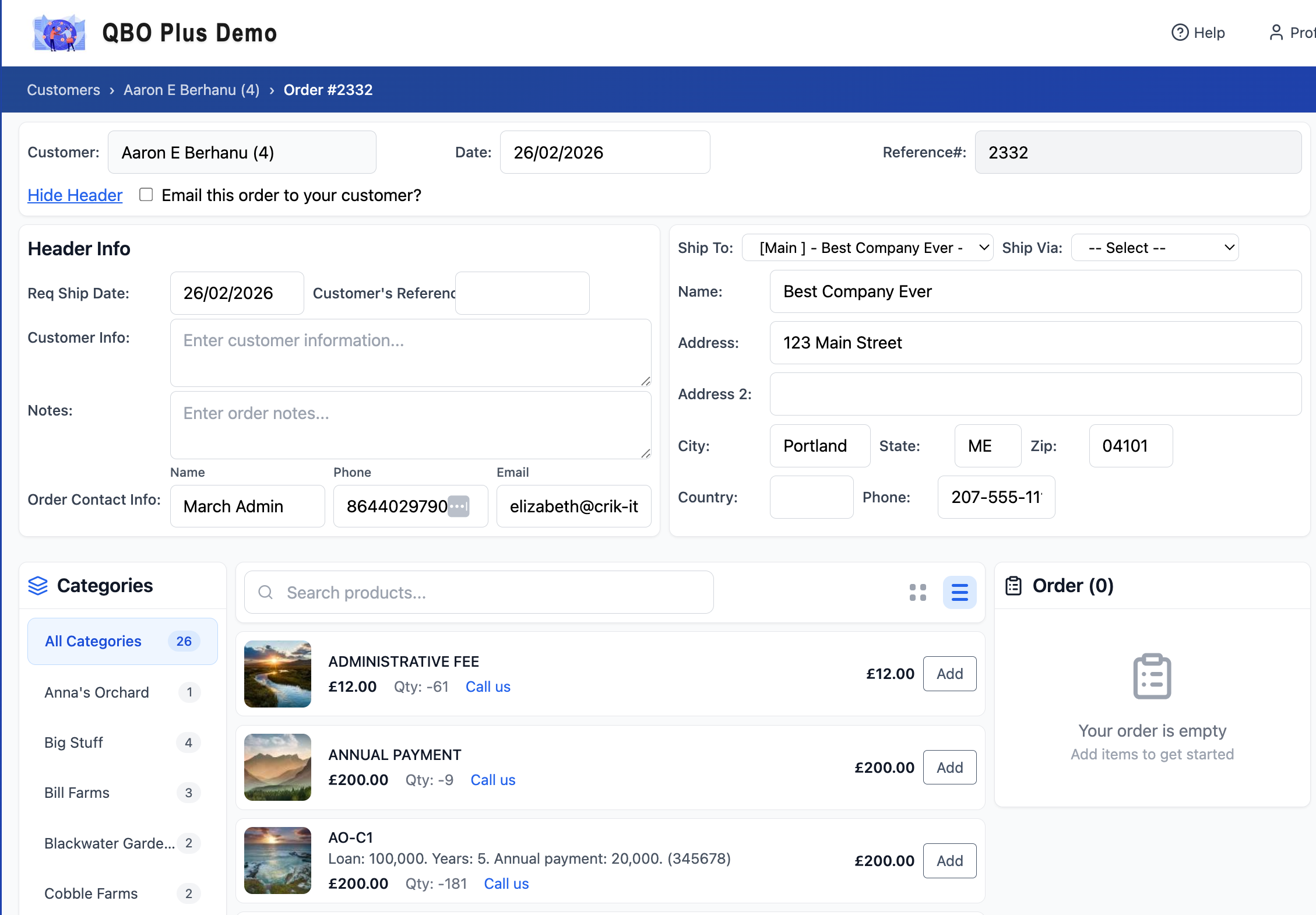Go to Customers breadcrumb
This screenshot has height=915, width=1316.
[64, 90]
